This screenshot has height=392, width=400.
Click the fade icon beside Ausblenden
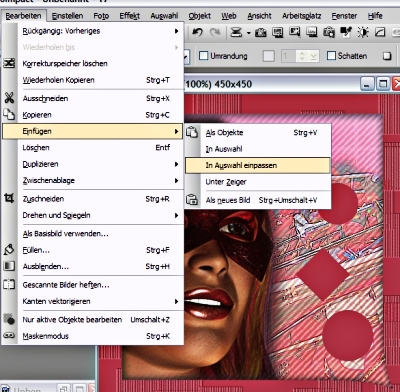point(9,266)
